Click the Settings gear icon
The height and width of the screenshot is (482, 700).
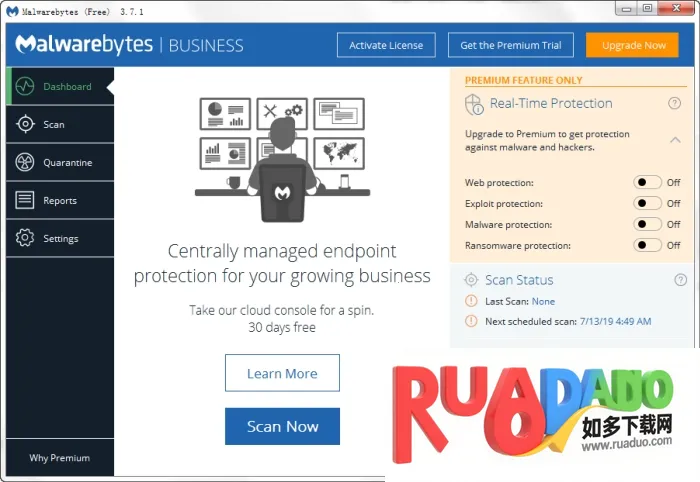[x=25, y=239]
